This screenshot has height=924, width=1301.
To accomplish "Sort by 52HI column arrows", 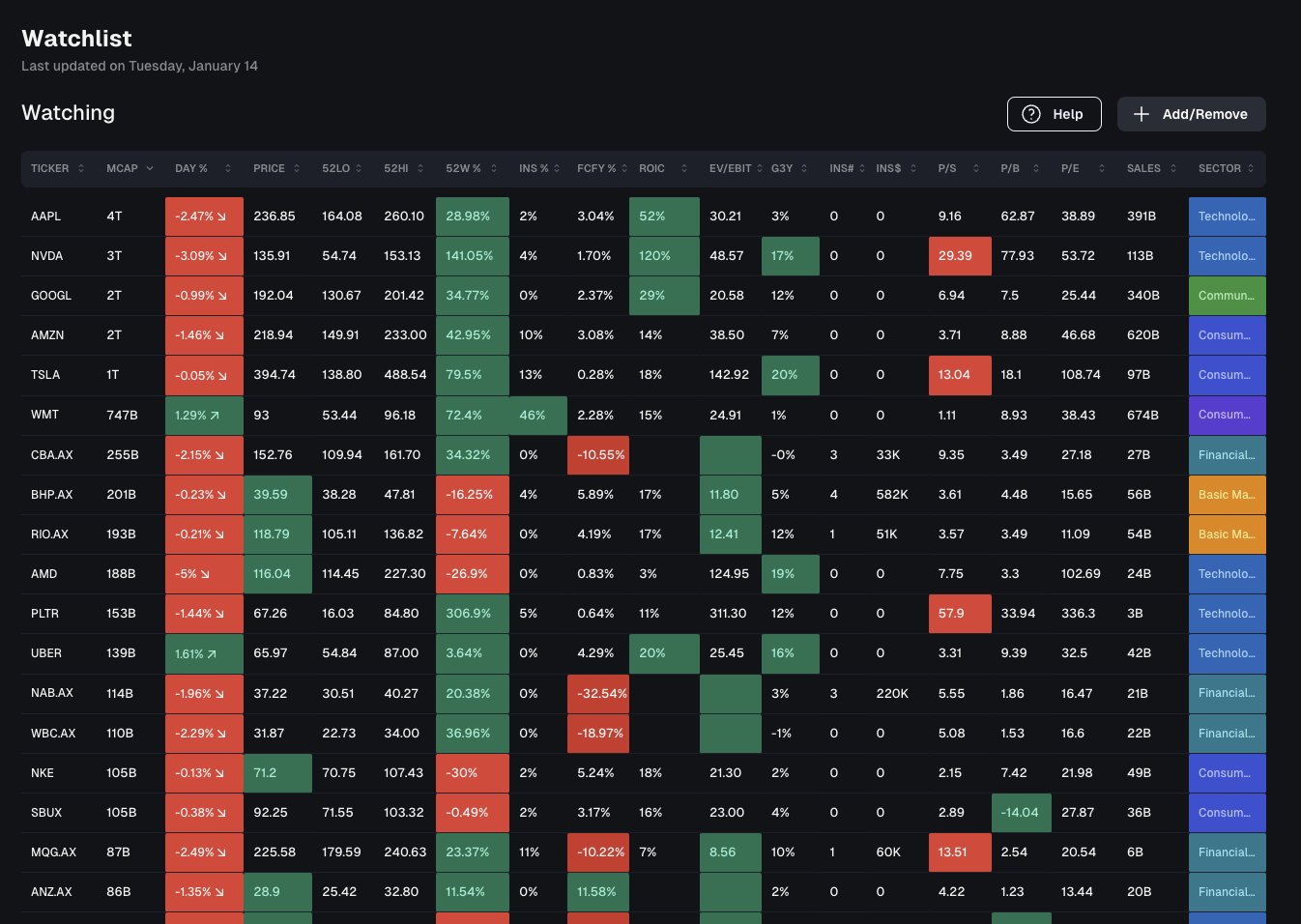I will (x=420, y=168).
